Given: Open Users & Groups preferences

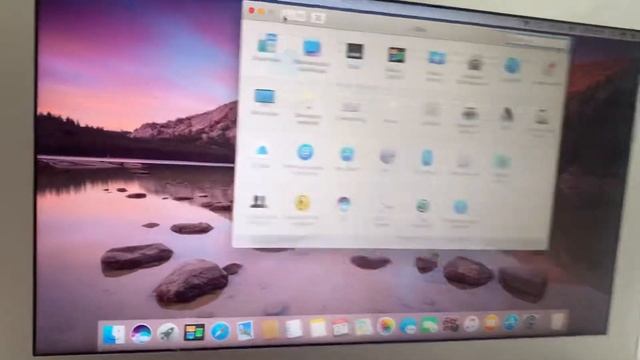Looking at the screenshot, I should (258, 202).
